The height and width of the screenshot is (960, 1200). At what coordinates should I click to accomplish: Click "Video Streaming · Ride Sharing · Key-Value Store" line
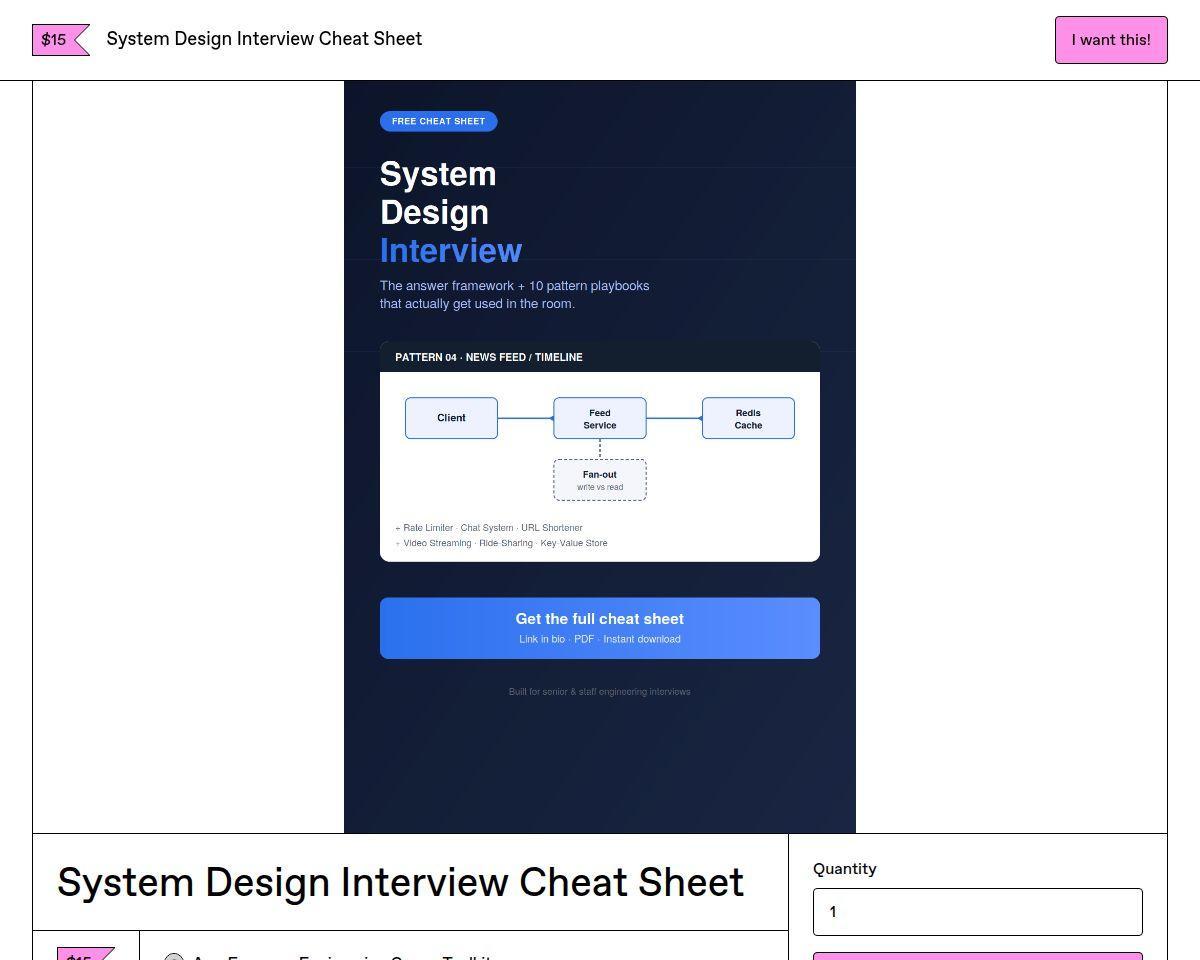tap(501, 543)
